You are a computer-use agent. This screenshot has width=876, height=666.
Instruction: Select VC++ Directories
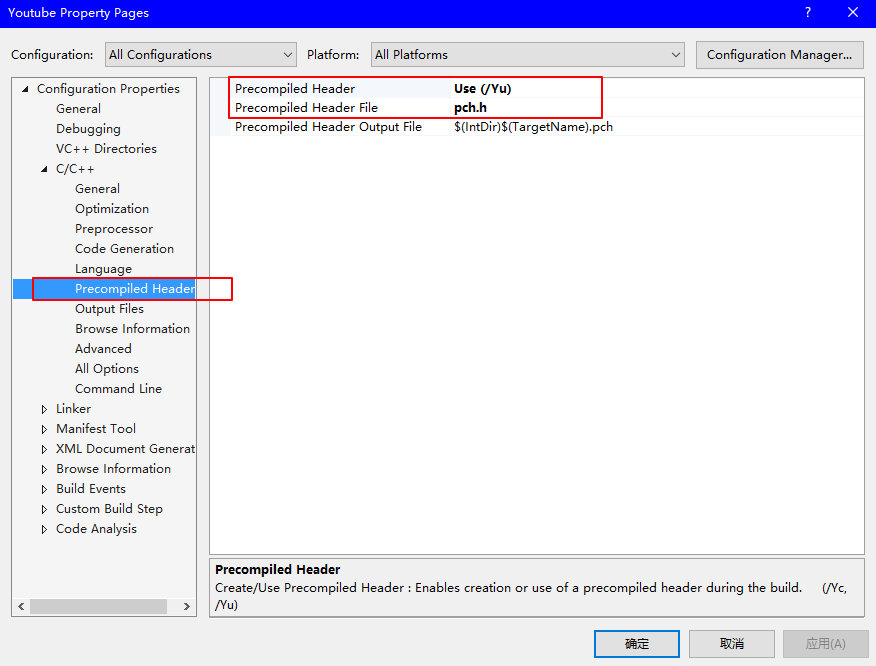pyautogui.click(x=106, y=149)
